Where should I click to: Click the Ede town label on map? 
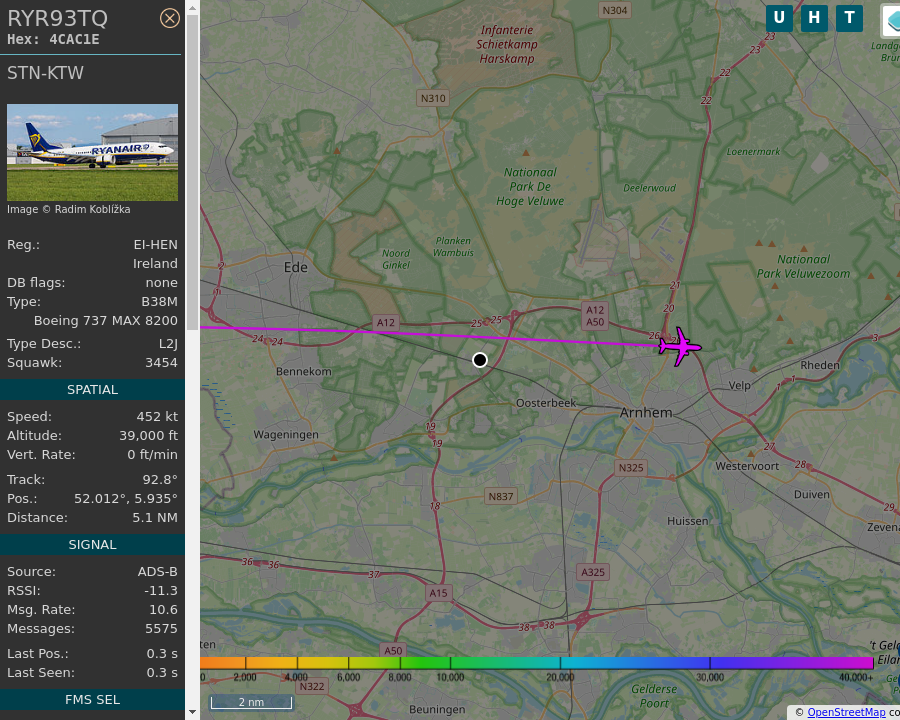pyautogui.click(x=296, y=267)
